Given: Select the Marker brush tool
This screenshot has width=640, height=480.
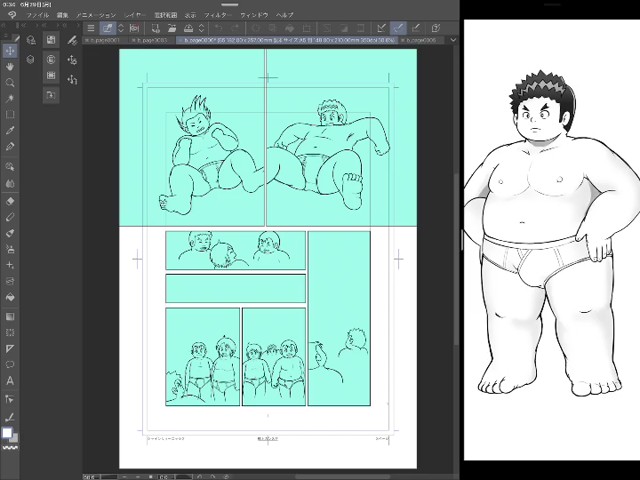Looking at the screenshot, I should click(10, 233).
